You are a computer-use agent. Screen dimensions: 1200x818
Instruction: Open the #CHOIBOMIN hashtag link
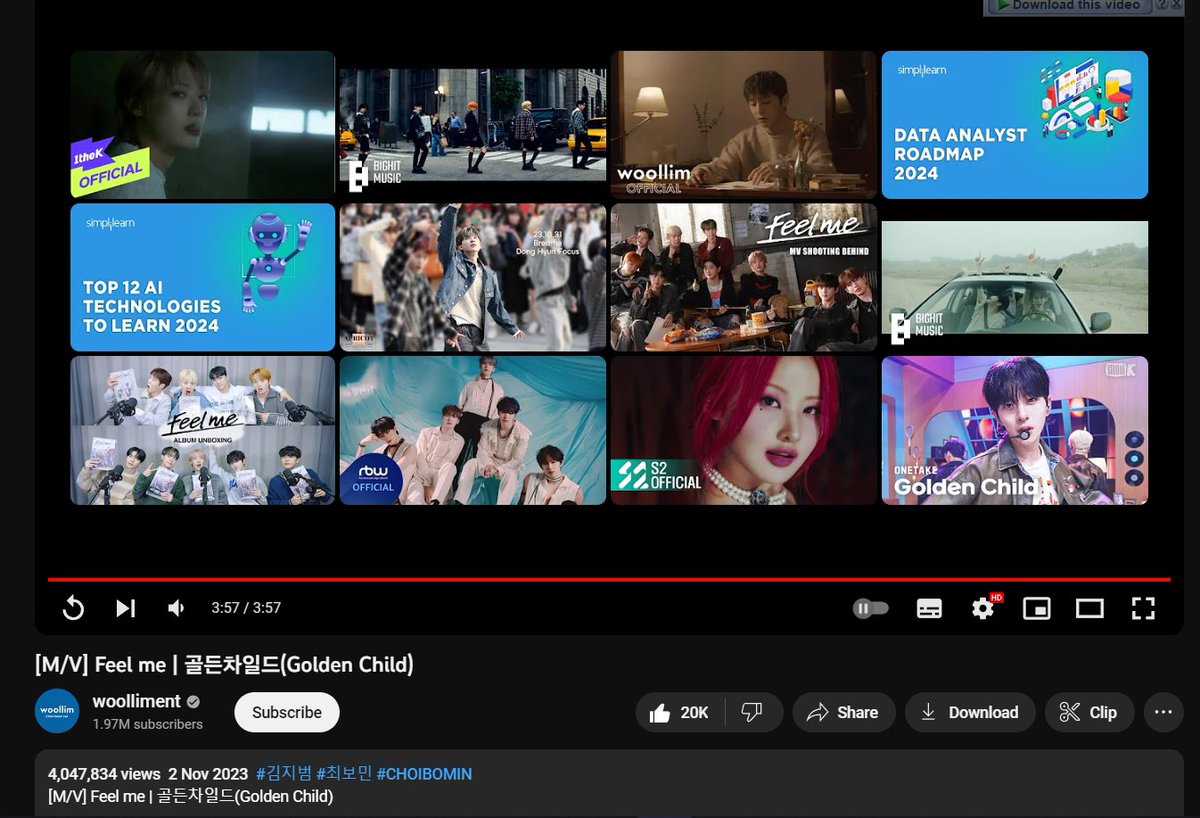coord(424,774)
